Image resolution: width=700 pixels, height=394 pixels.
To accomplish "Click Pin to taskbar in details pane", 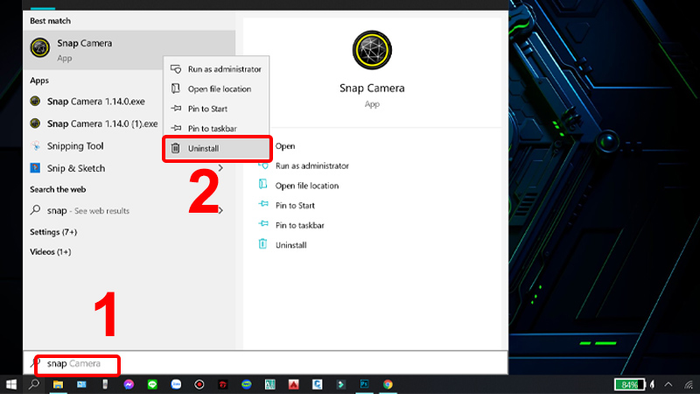I will tap(300, 225).
